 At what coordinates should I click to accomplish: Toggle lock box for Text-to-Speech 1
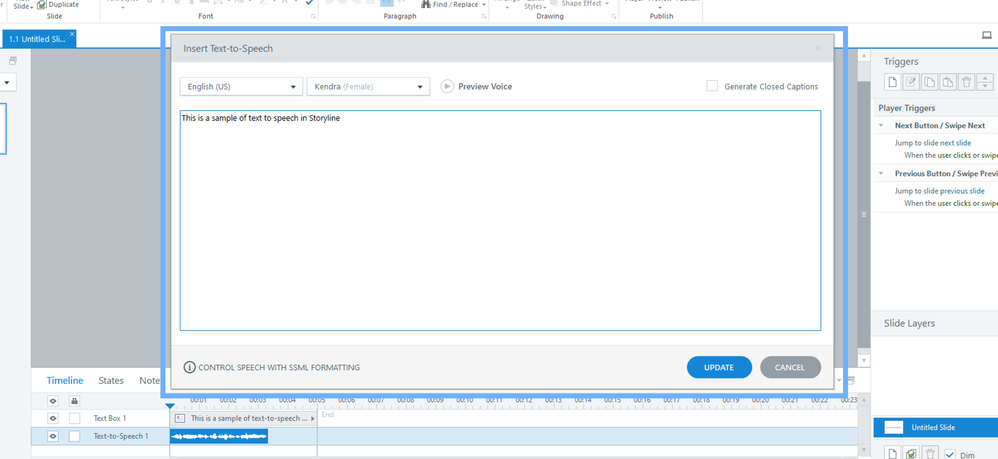click(x=74, y=436)
